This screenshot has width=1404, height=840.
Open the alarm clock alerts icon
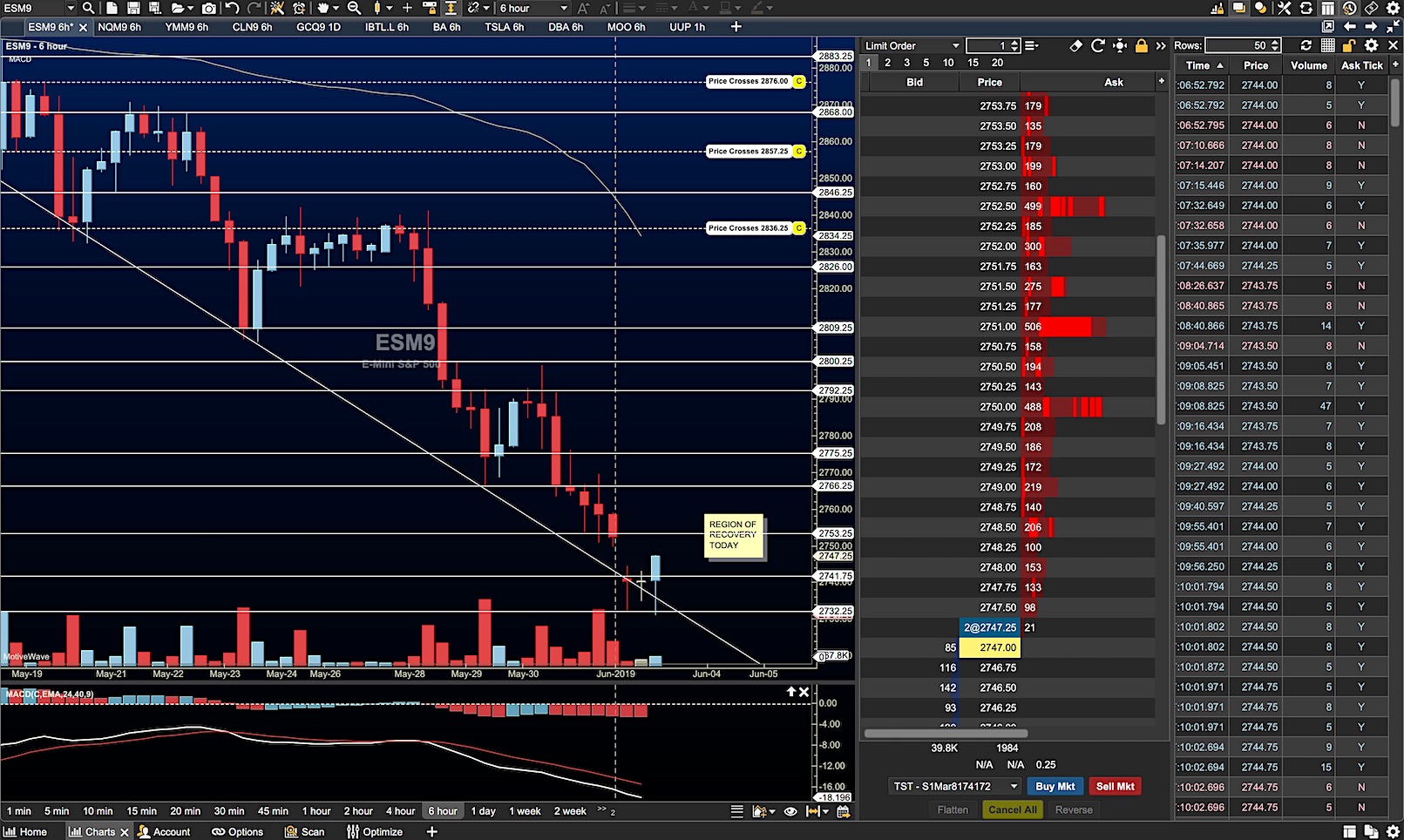click(299, 8)
